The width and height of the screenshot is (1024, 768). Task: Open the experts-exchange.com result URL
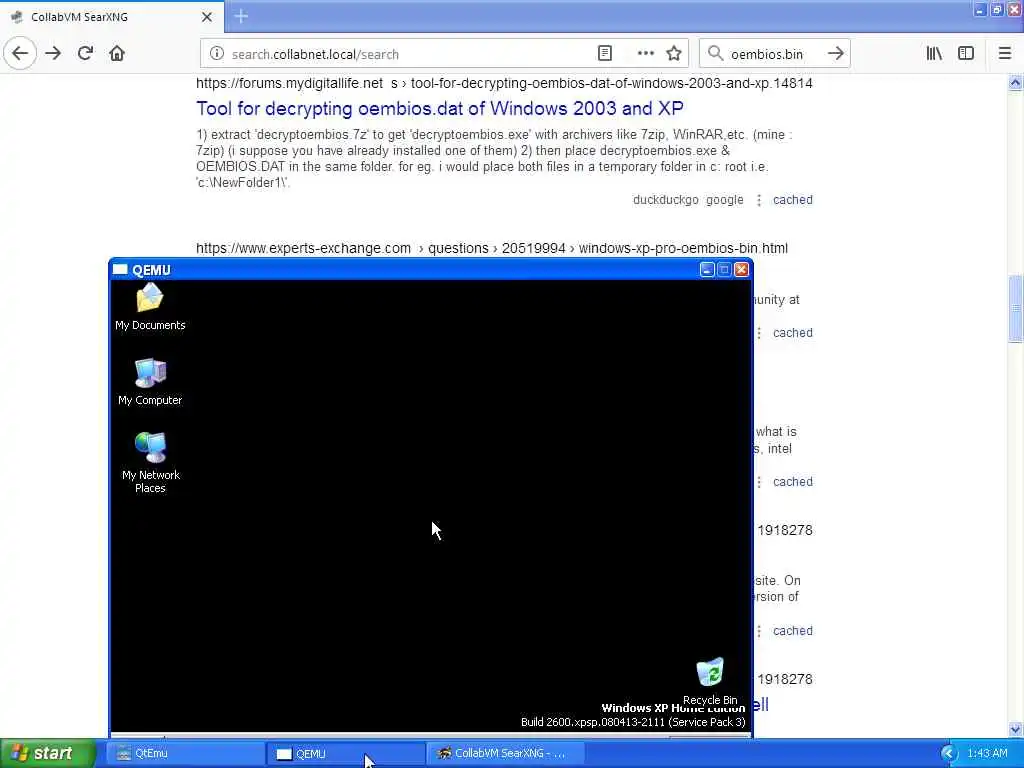coord(492,248)
